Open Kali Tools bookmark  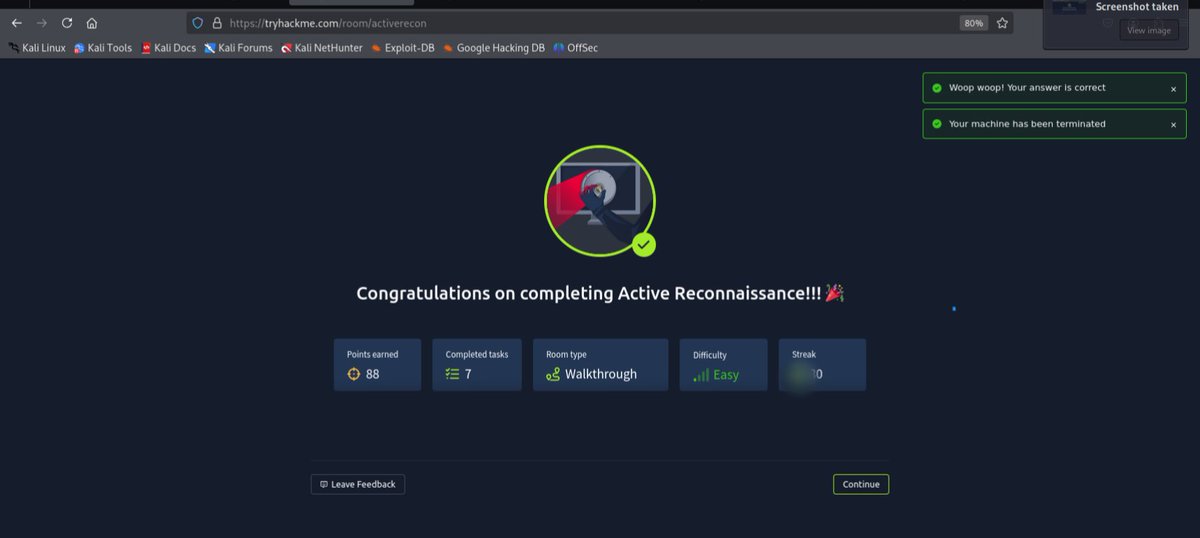tap(103, 47)
